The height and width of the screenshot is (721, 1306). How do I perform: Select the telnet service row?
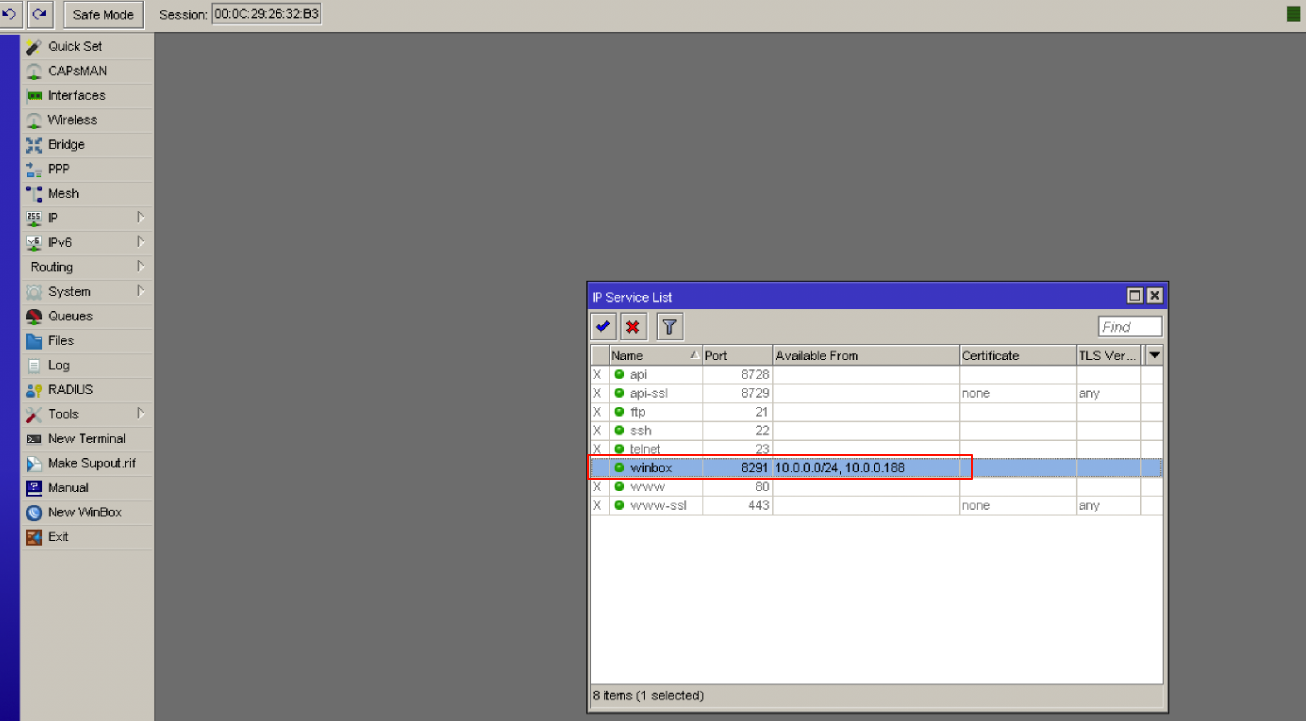click(x=876, y=449)
